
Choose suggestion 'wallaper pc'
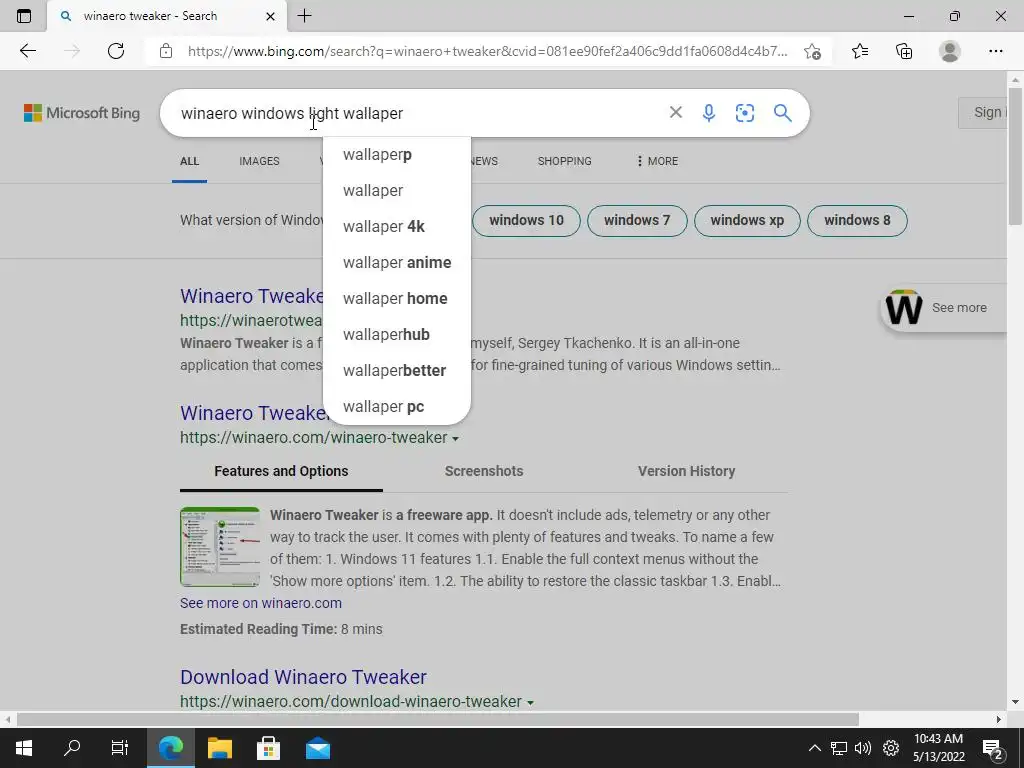pyautogui.click(x=396, y=406)
